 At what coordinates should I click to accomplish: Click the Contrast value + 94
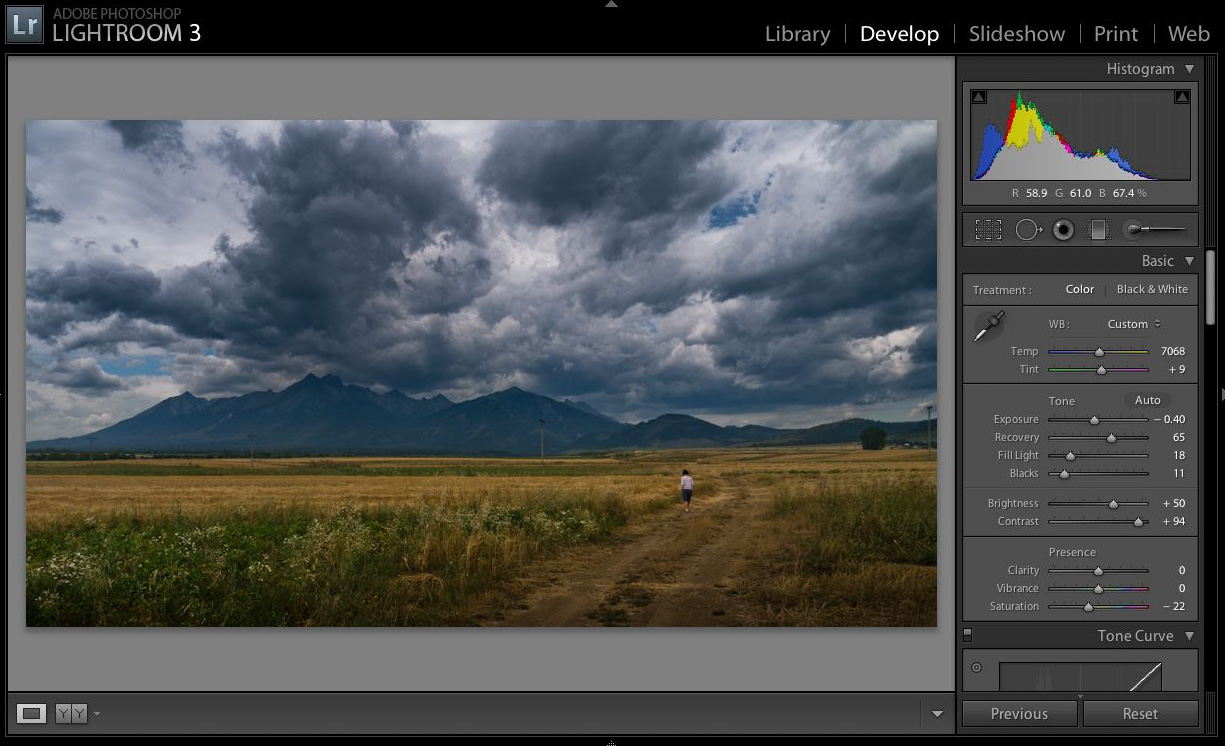[x=1174, y=522]
